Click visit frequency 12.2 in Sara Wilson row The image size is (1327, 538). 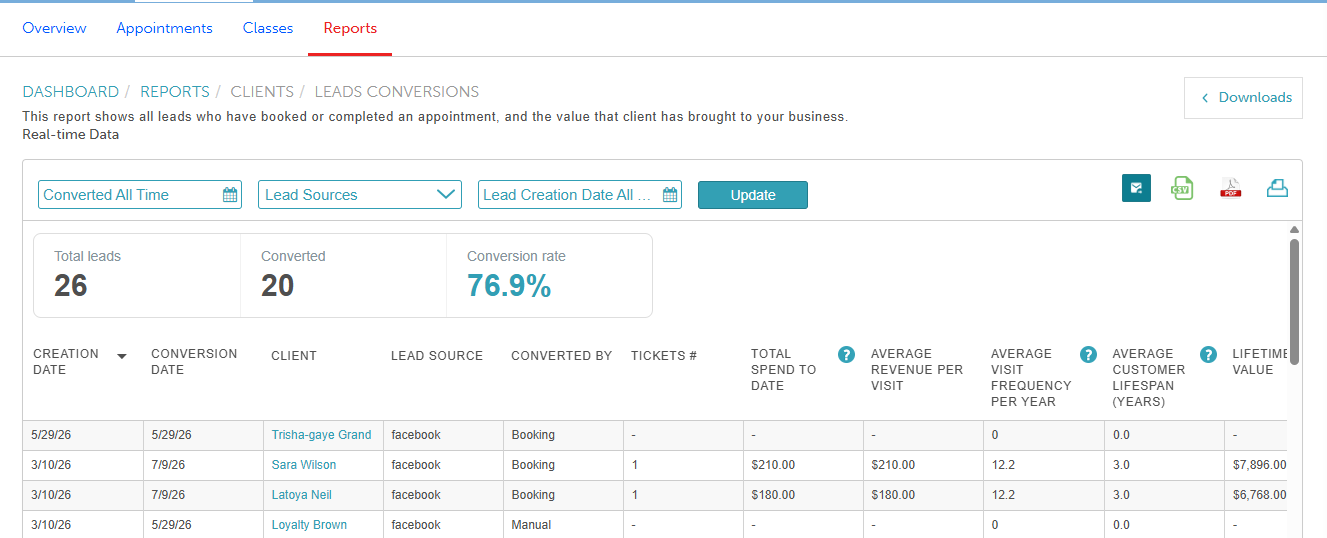point(1003,465)
